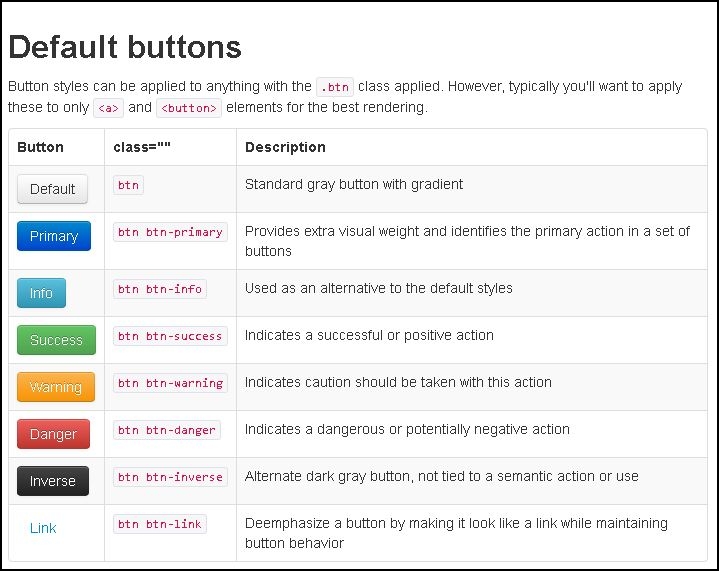Click the 'Default buttons' heading
719x571 pixels.
pos(125,47)
